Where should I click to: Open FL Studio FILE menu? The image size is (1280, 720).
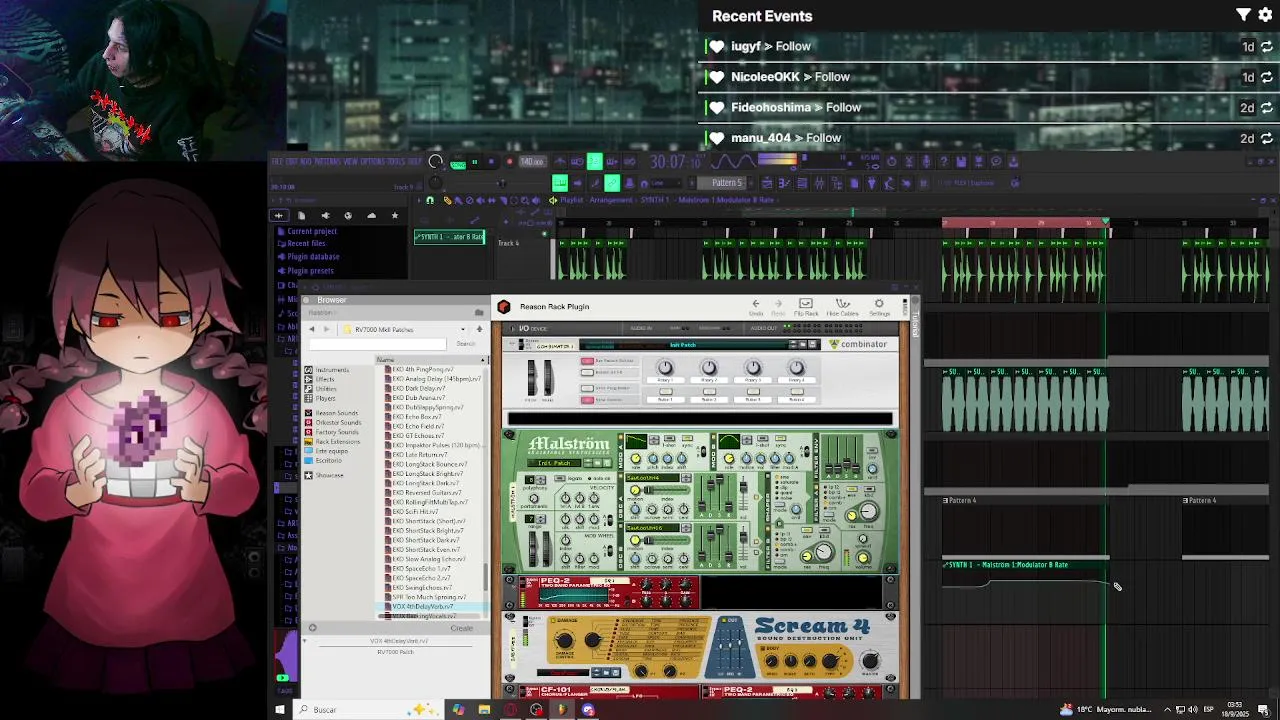pos(278,162)
